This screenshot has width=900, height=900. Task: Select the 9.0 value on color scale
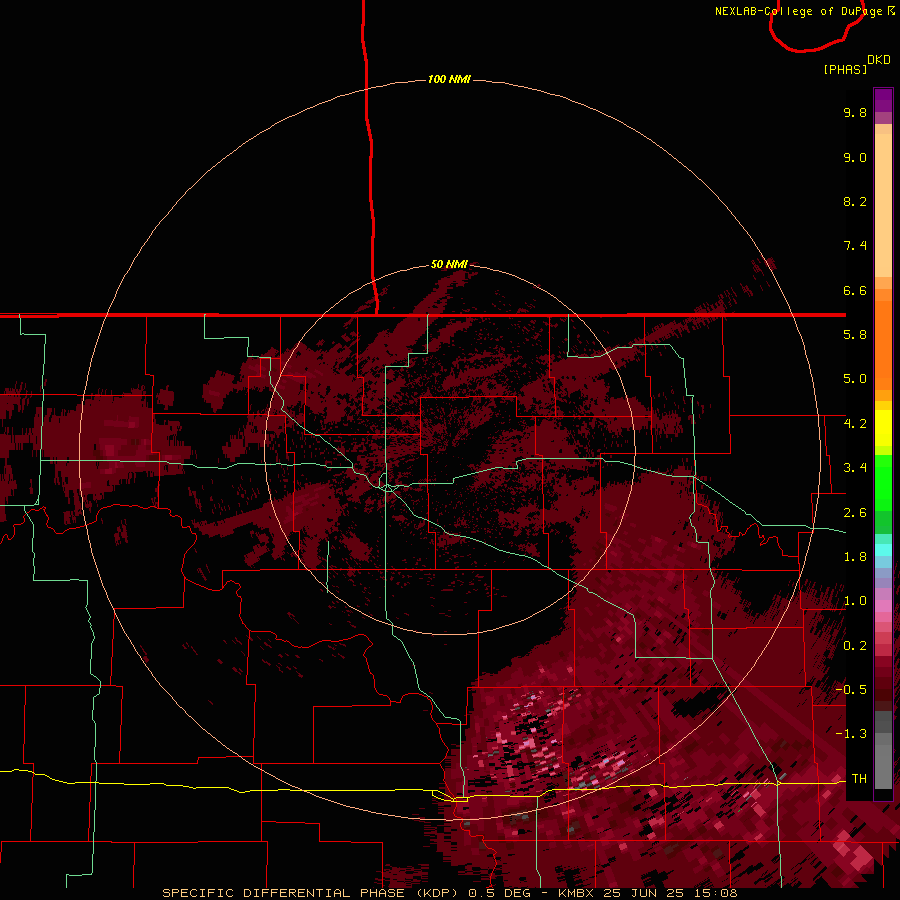point(855,157)
